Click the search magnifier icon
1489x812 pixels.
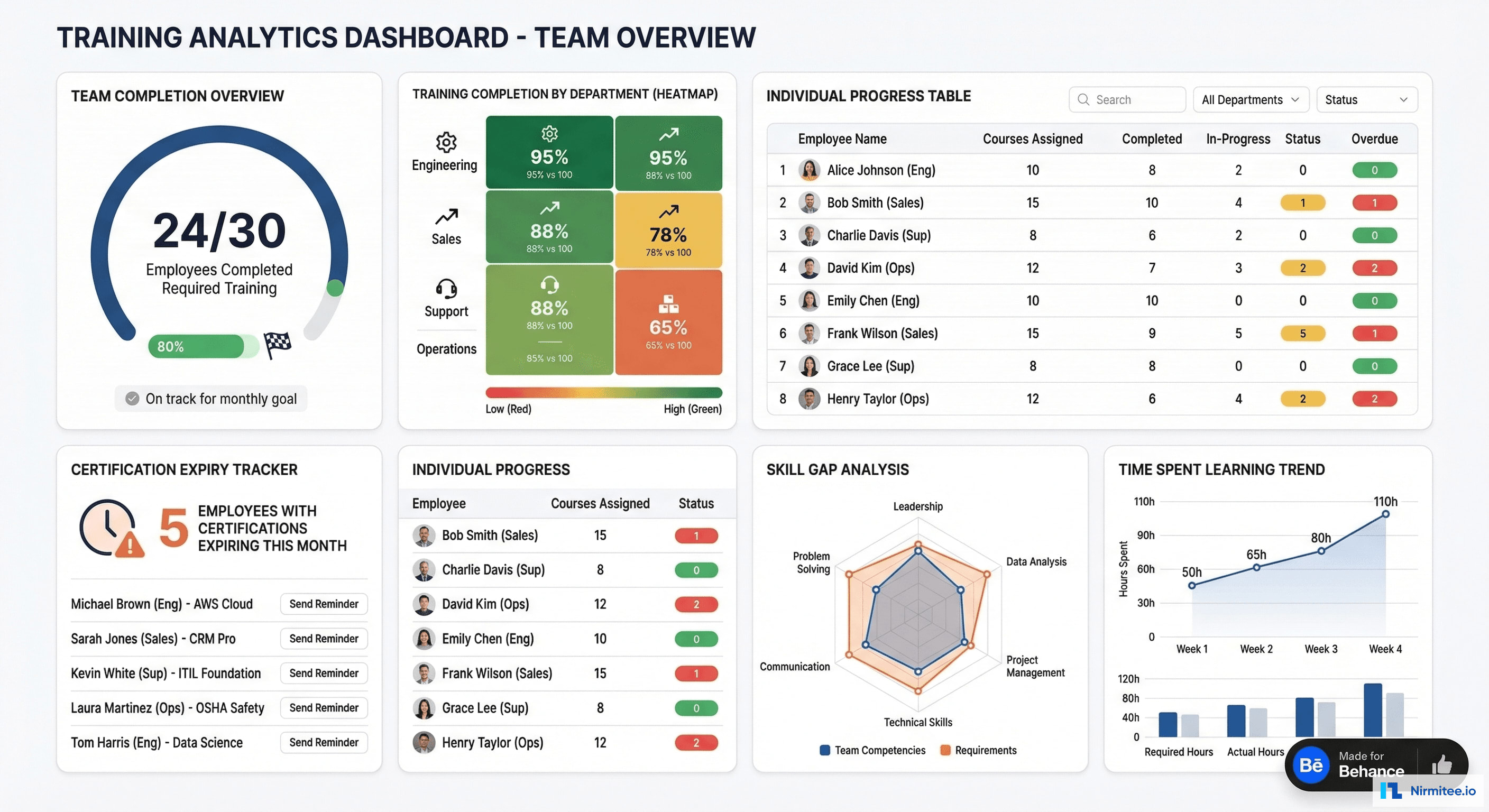(x=1085, y=99)
